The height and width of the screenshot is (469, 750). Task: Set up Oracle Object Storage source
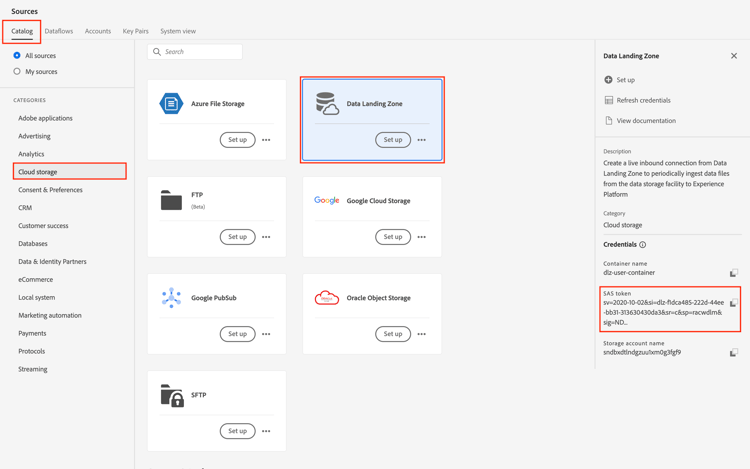click(393, 334)
